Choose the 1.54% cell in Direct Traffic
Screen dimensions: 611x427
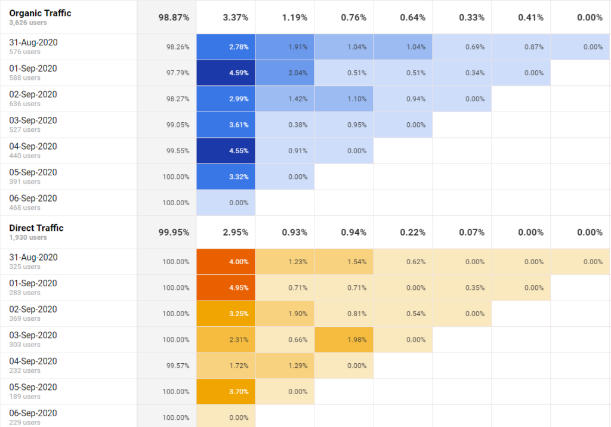coord(345,262)
